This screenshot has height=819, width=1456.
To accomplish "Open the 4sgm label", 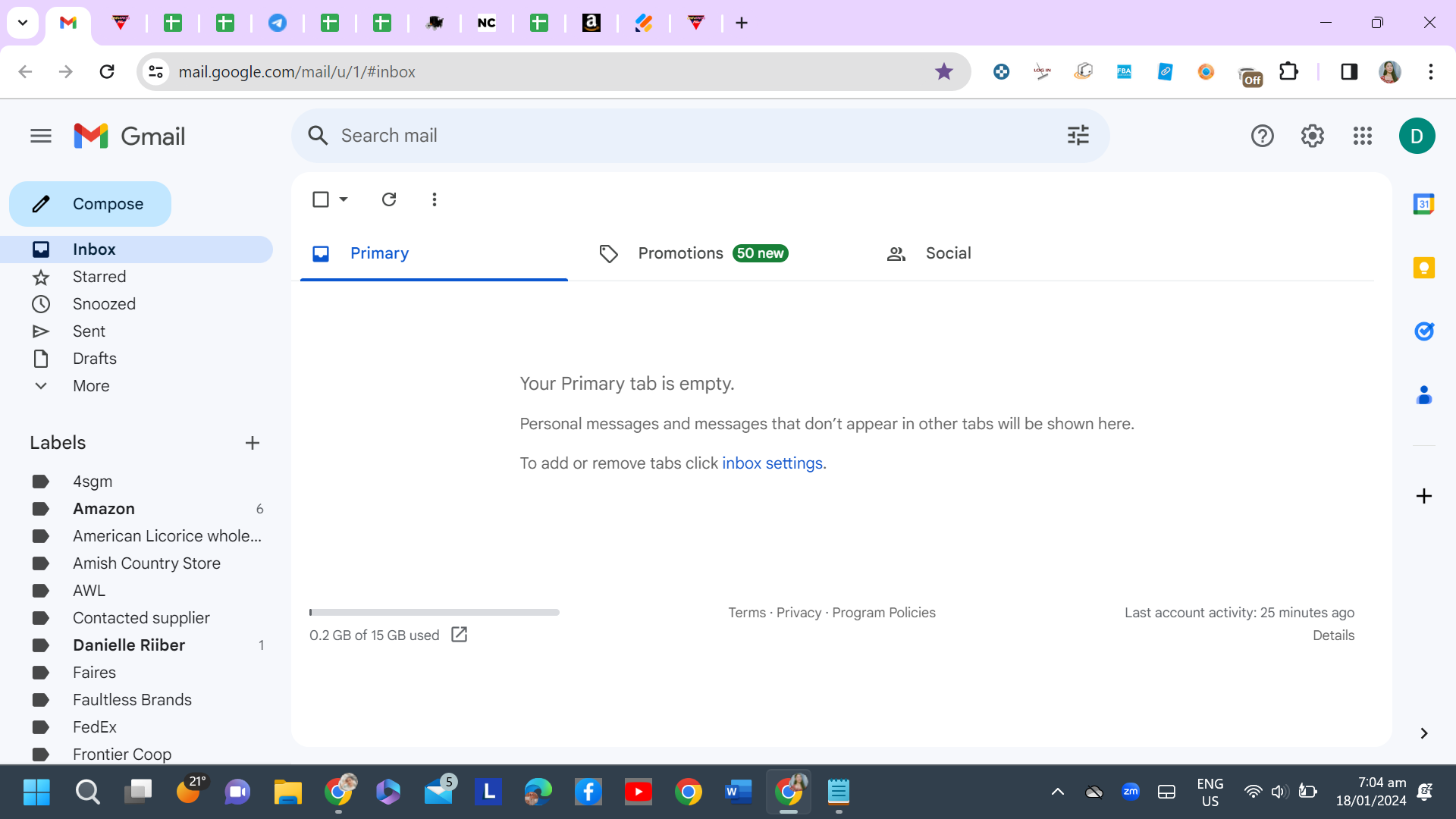I will 136,482.
